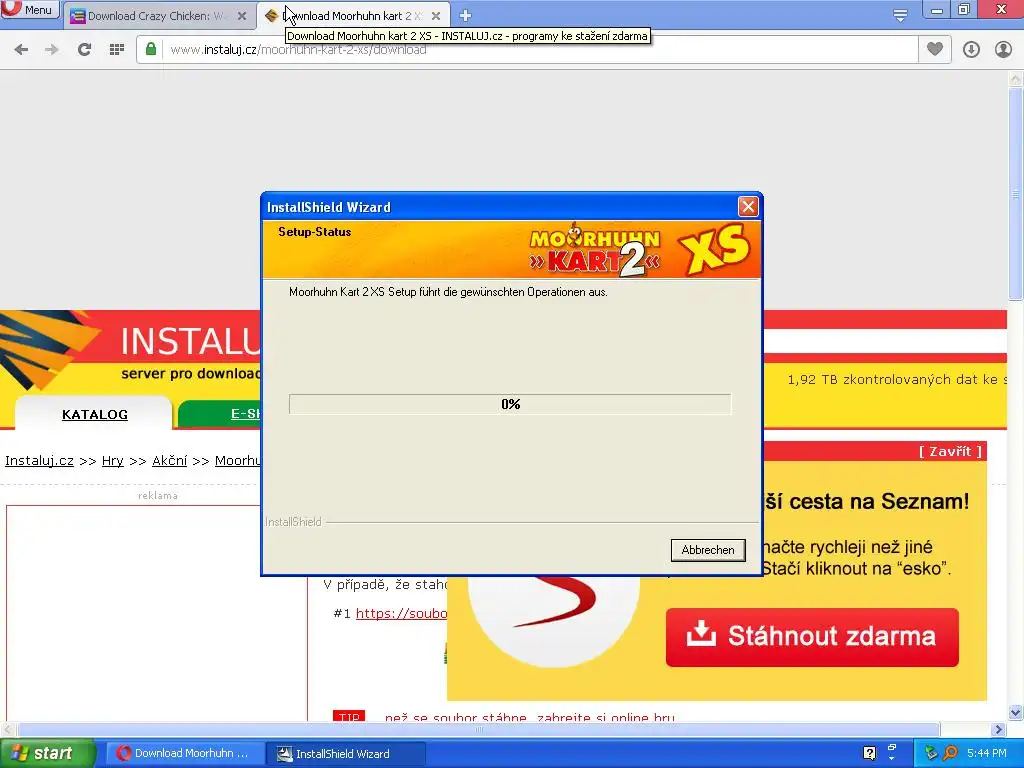The width and height of the screenshot is (1024, 768).
Task: Open the downloads icon in Opera toolbar
Action: point(971,50)
